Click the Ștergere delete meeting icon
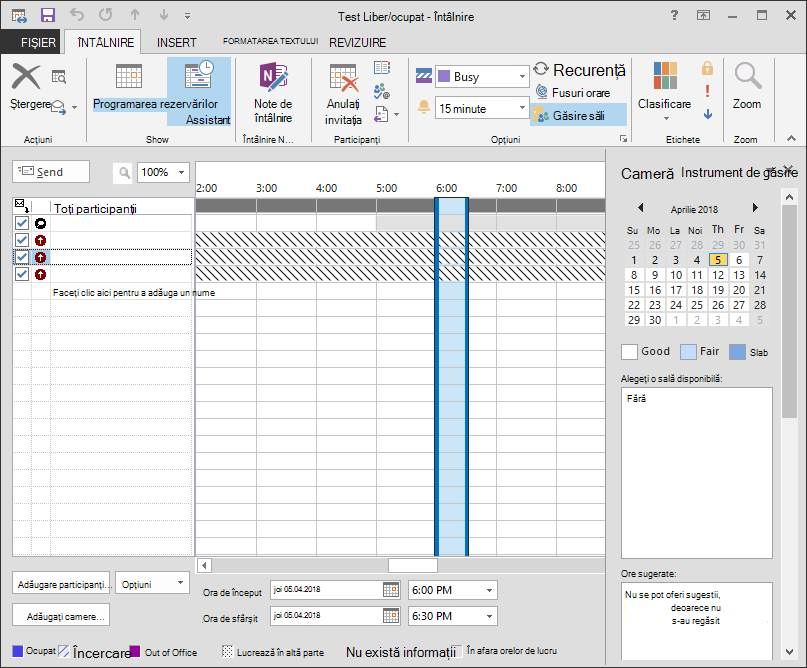Viewport: 807px width, 668px height. tap(26, 76)
